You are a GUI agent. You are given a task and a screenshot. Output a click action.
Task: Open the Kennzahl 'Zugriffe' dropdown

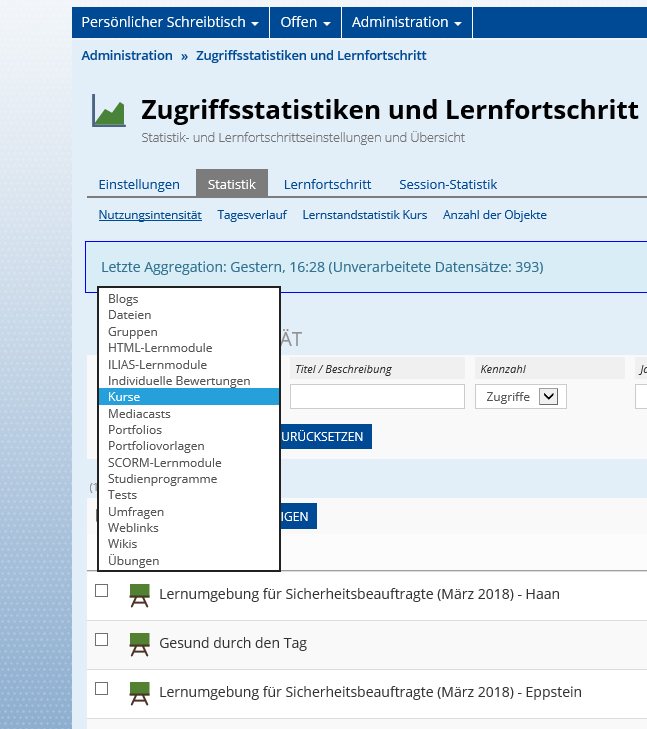click(518, 397)
